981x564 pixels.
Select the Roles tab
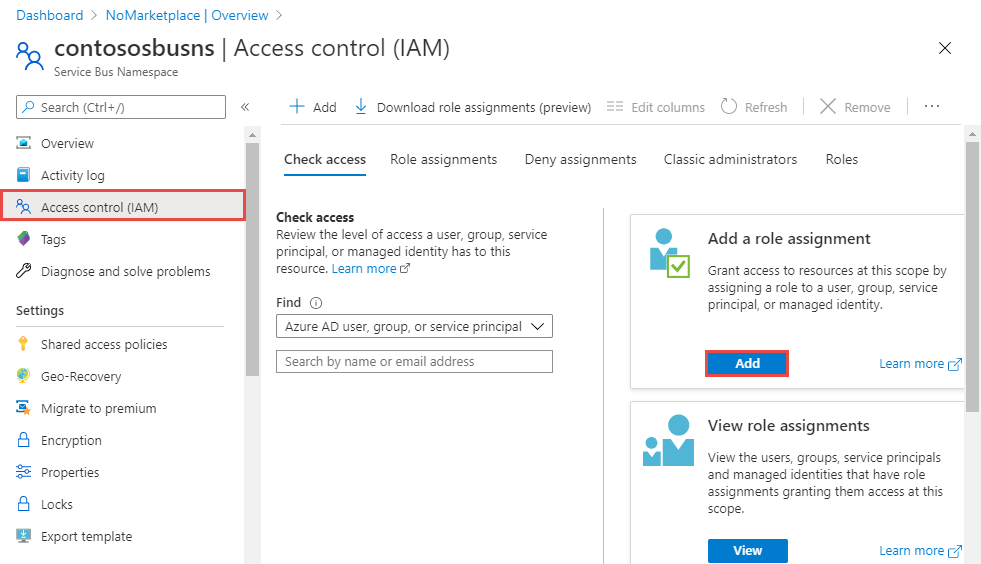click(841, 160)
